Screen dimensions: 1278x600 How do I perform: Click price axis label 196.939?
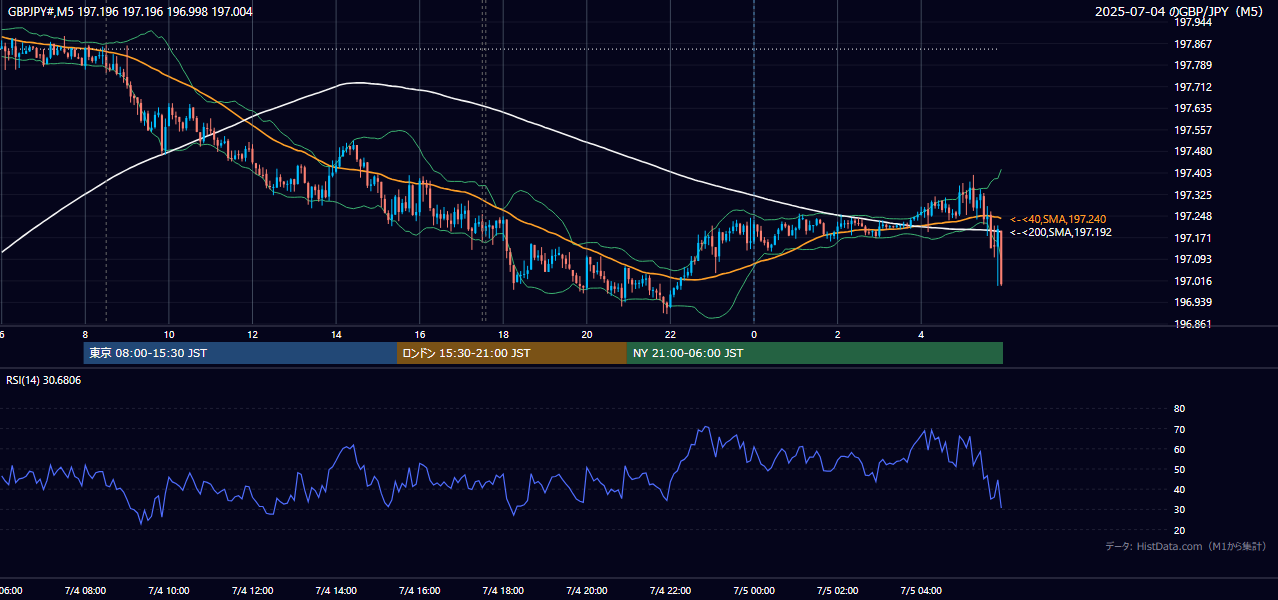1192,303
